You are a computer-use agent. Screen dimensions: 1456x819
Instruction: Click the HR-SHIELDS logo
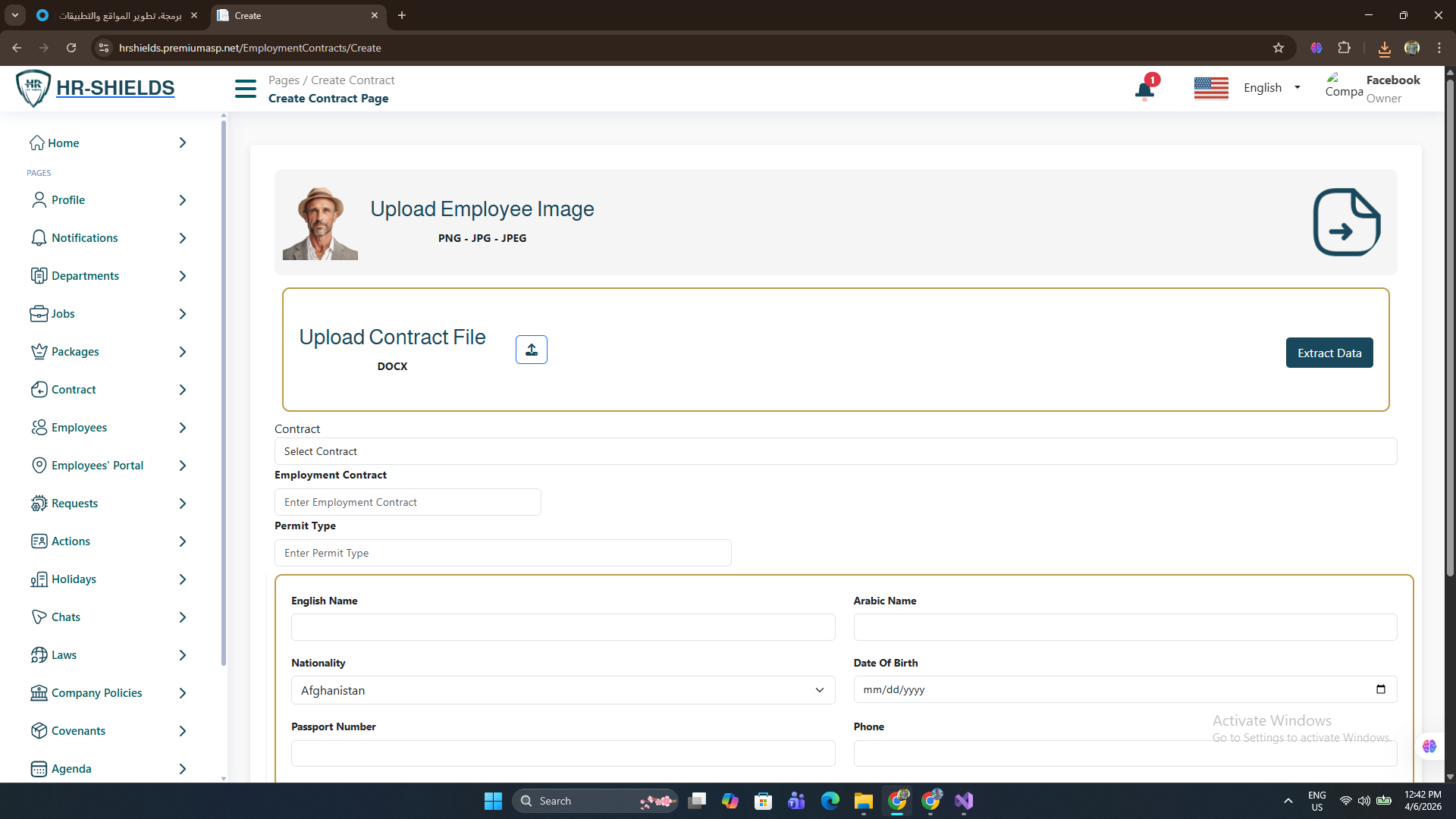point(96,88)
